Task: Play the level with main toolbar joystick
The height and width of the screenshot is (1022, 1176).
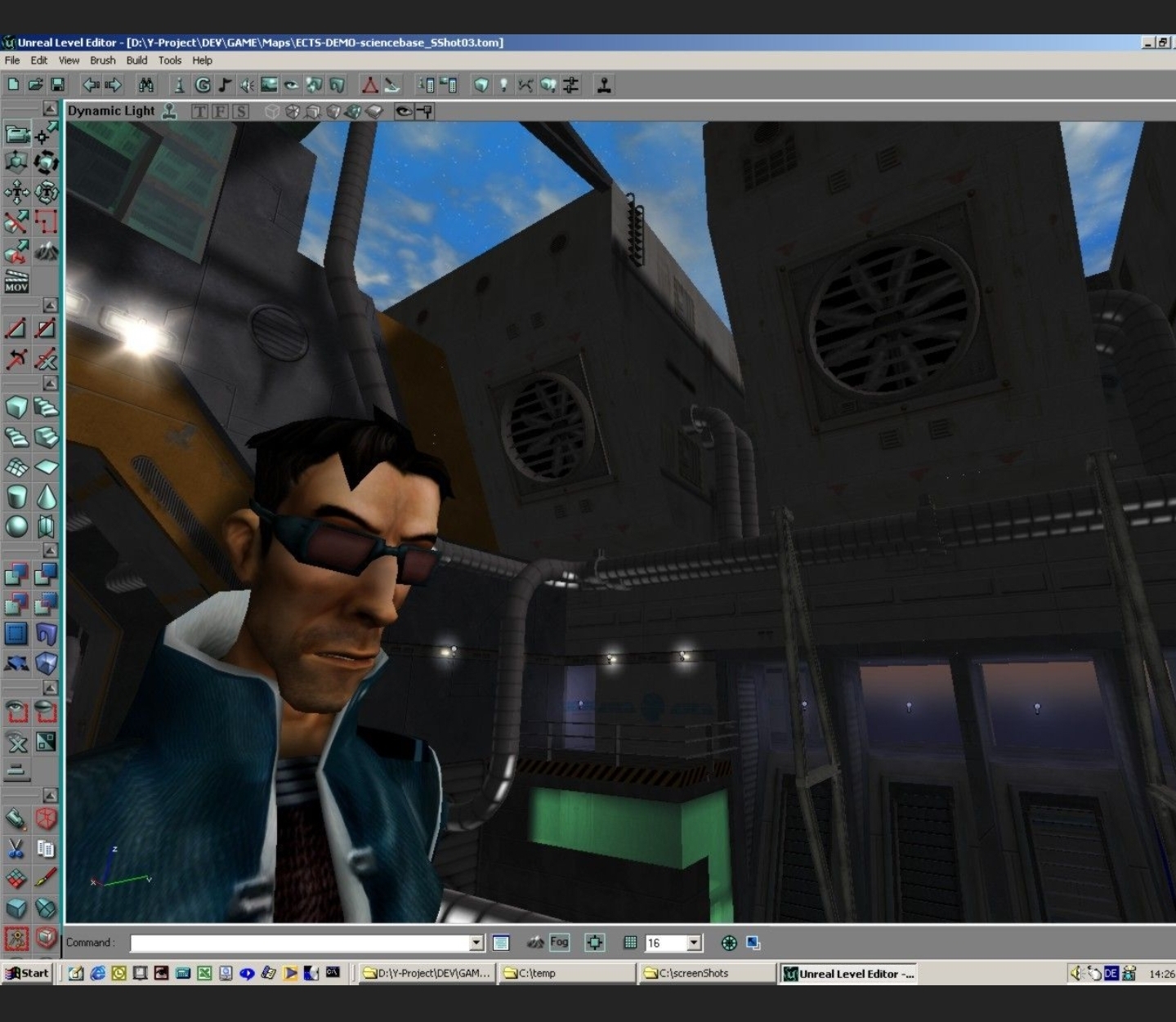Action: (604, 84)
